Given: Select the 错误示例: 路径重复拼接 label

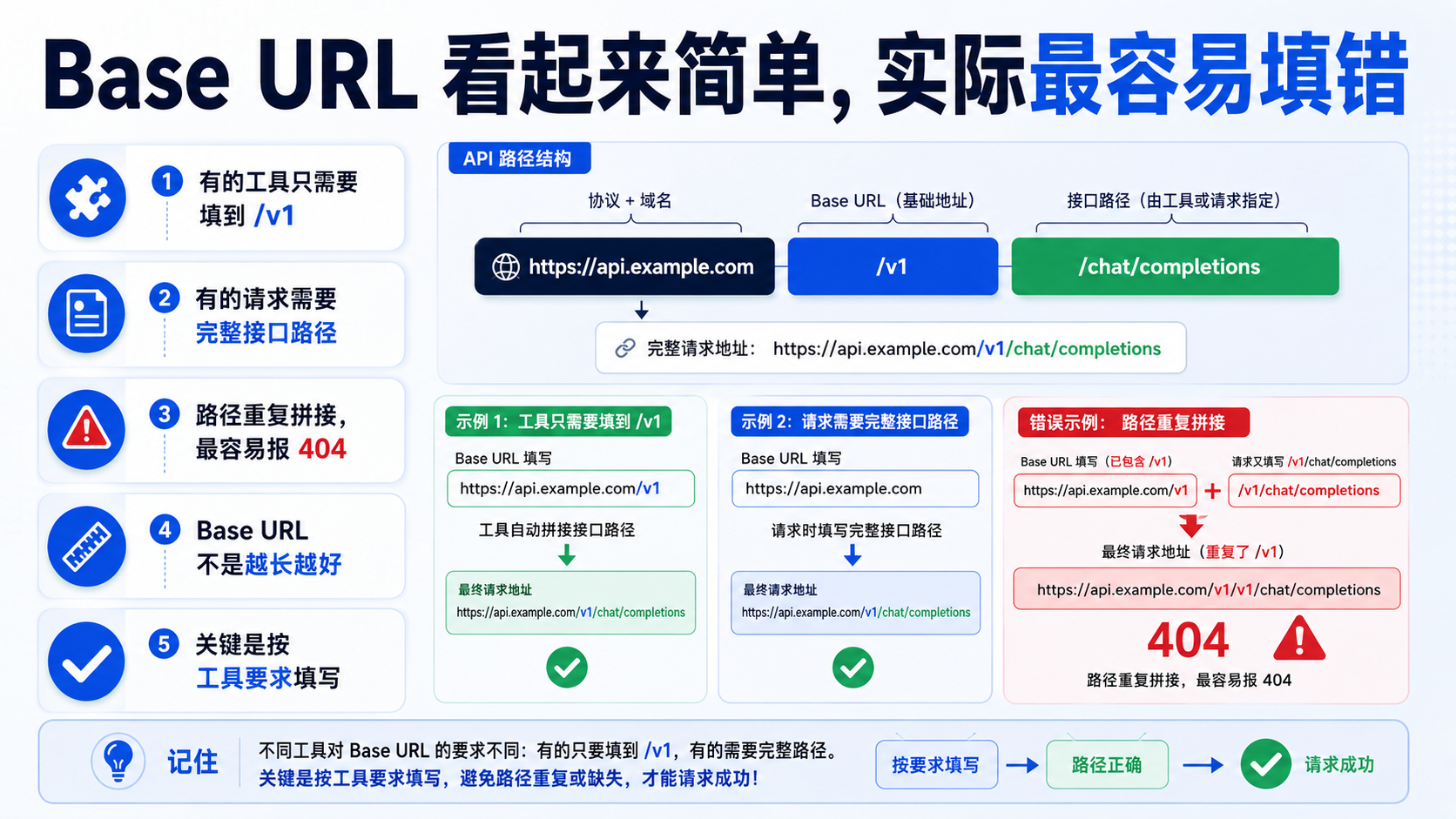Looking at the screenshot, I should click(1134, 422).
